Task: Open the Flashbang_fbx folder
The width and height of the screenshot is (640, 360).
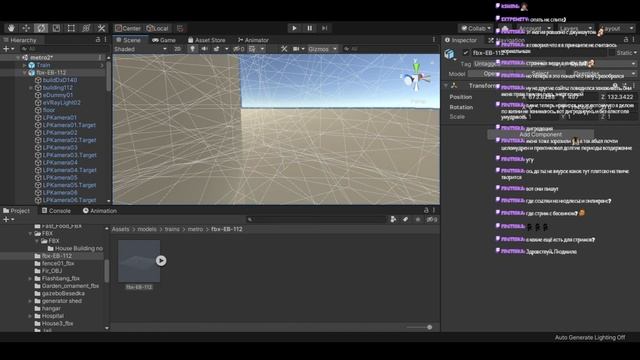Action: [61, 278]
